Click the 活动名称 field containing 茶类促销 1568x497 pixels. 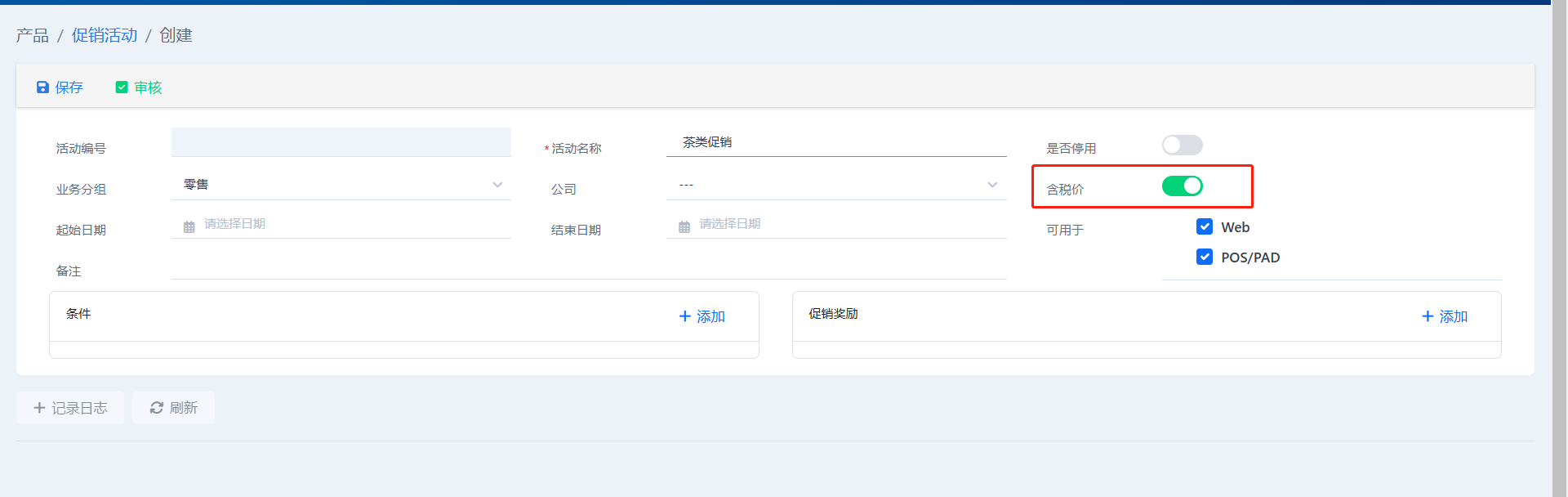coord(836,142)
